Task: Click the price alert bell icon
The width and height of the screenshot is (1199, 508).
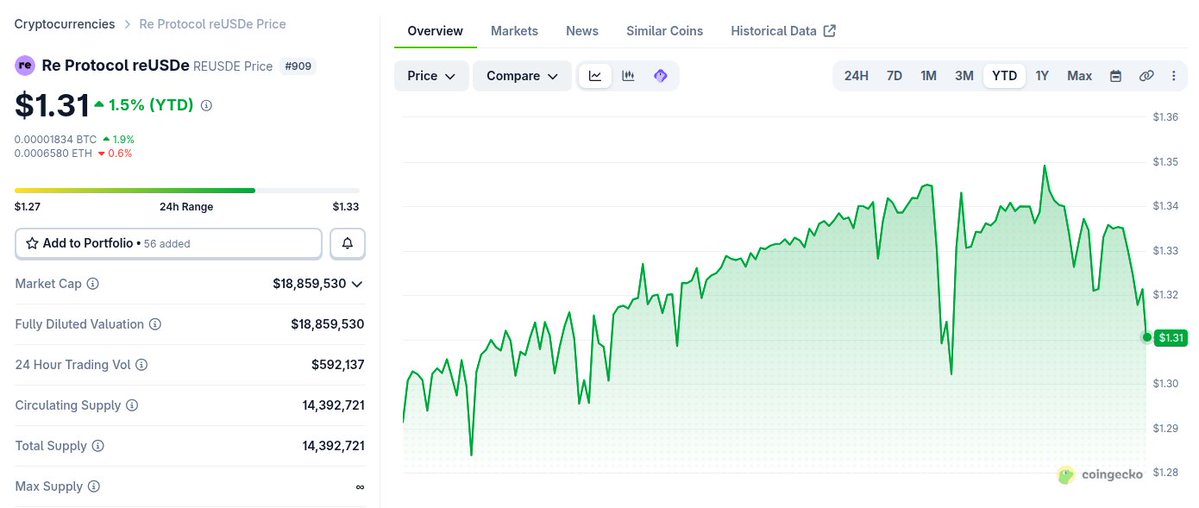Action: [x=347, y=243]
